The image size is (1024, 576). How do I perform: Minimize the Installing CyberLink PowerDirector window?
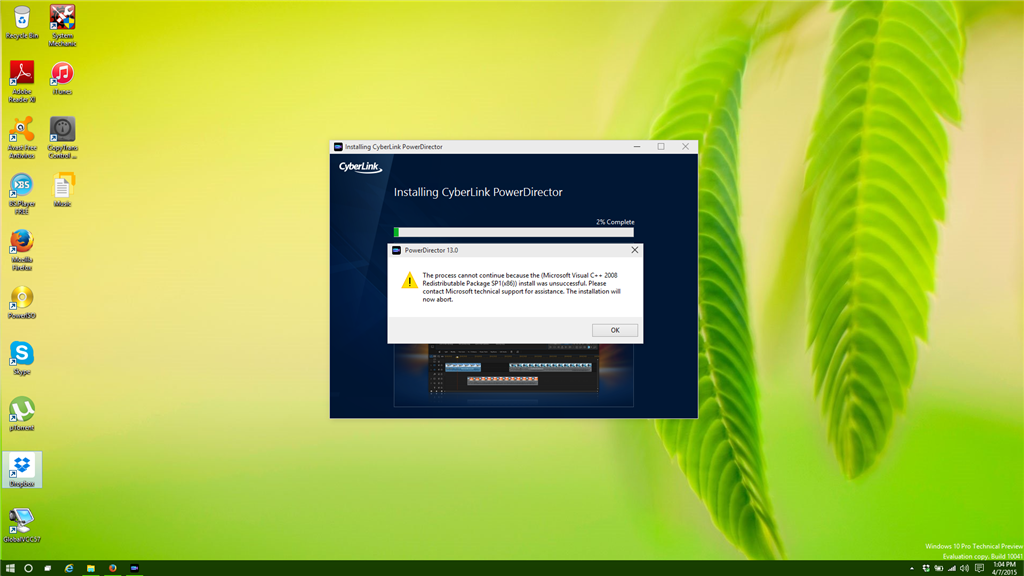pos(637,147)
